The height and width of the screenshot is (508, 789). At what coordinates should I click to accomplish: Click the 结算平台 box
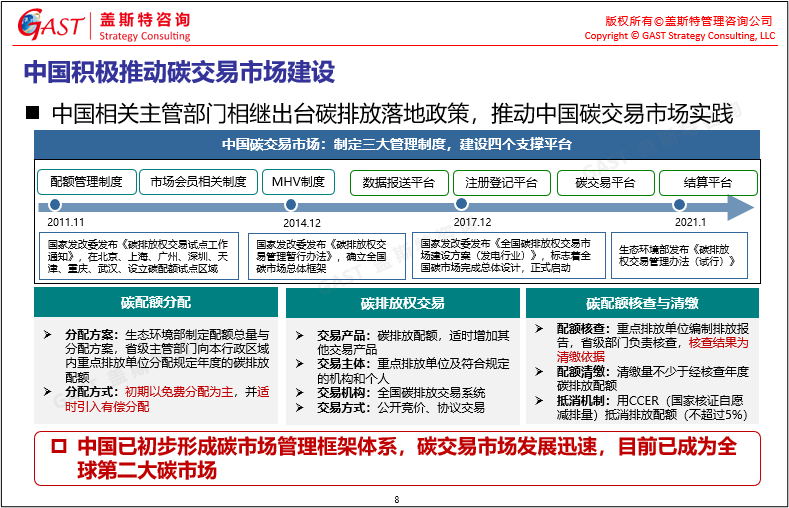point(708,183)
